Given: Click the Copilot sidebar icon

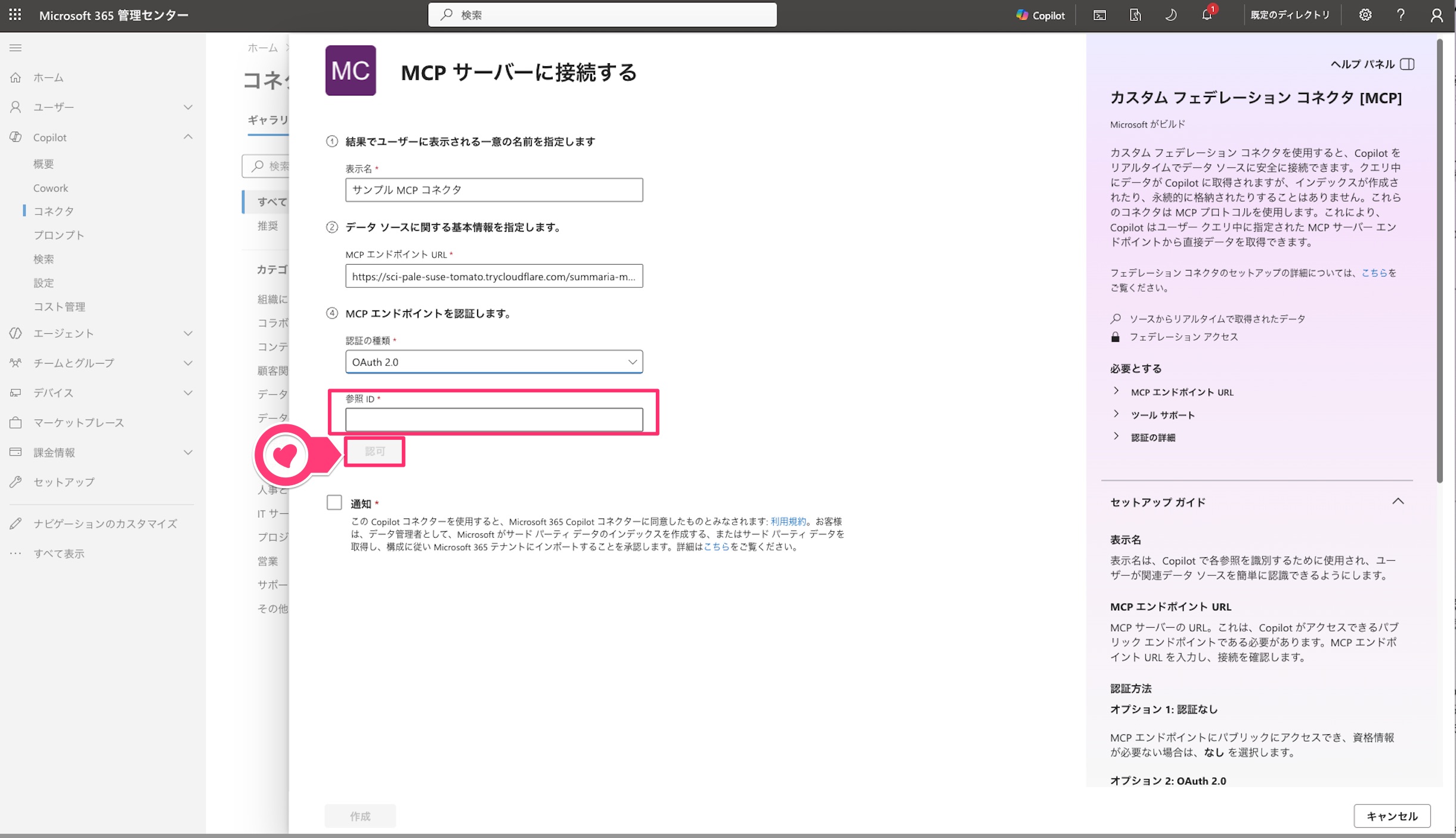Looking at the screenshot, I should click(16, 137).
